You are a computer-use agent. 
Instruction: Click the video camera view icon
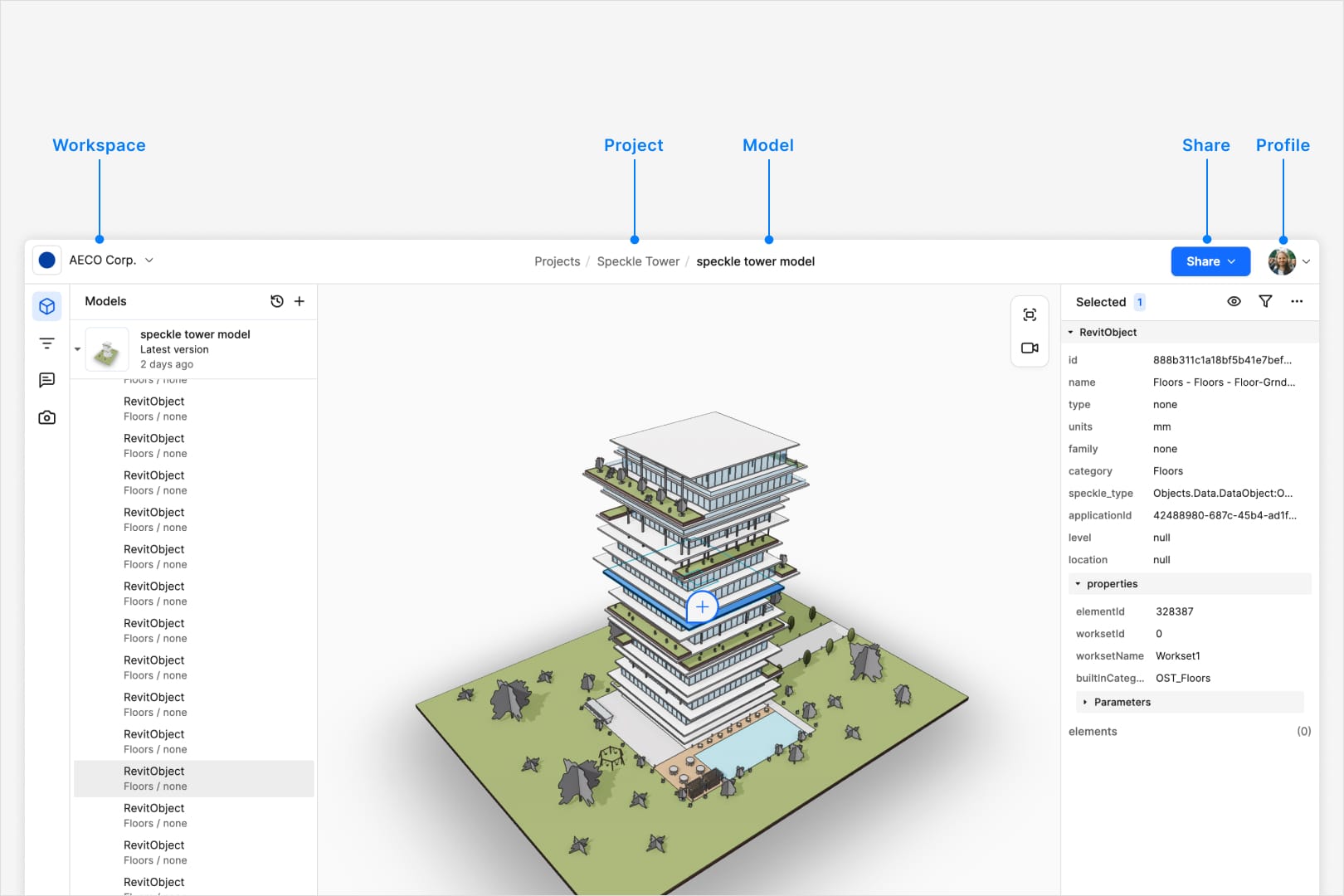(x=1030, y=348)
